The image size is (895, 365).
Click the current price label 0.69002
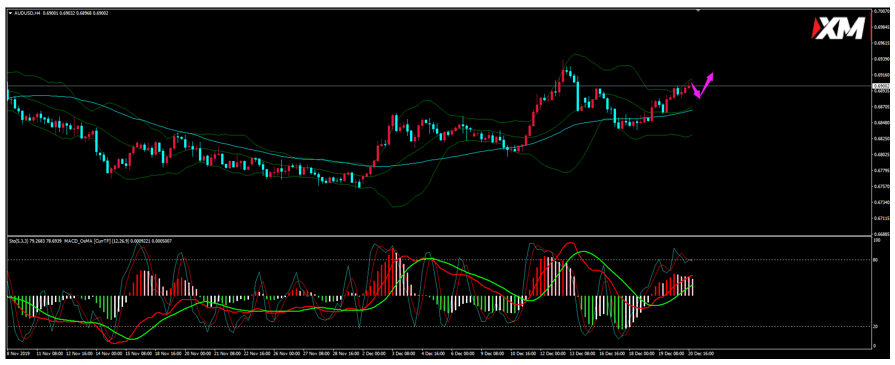click(x=881, y=86)
